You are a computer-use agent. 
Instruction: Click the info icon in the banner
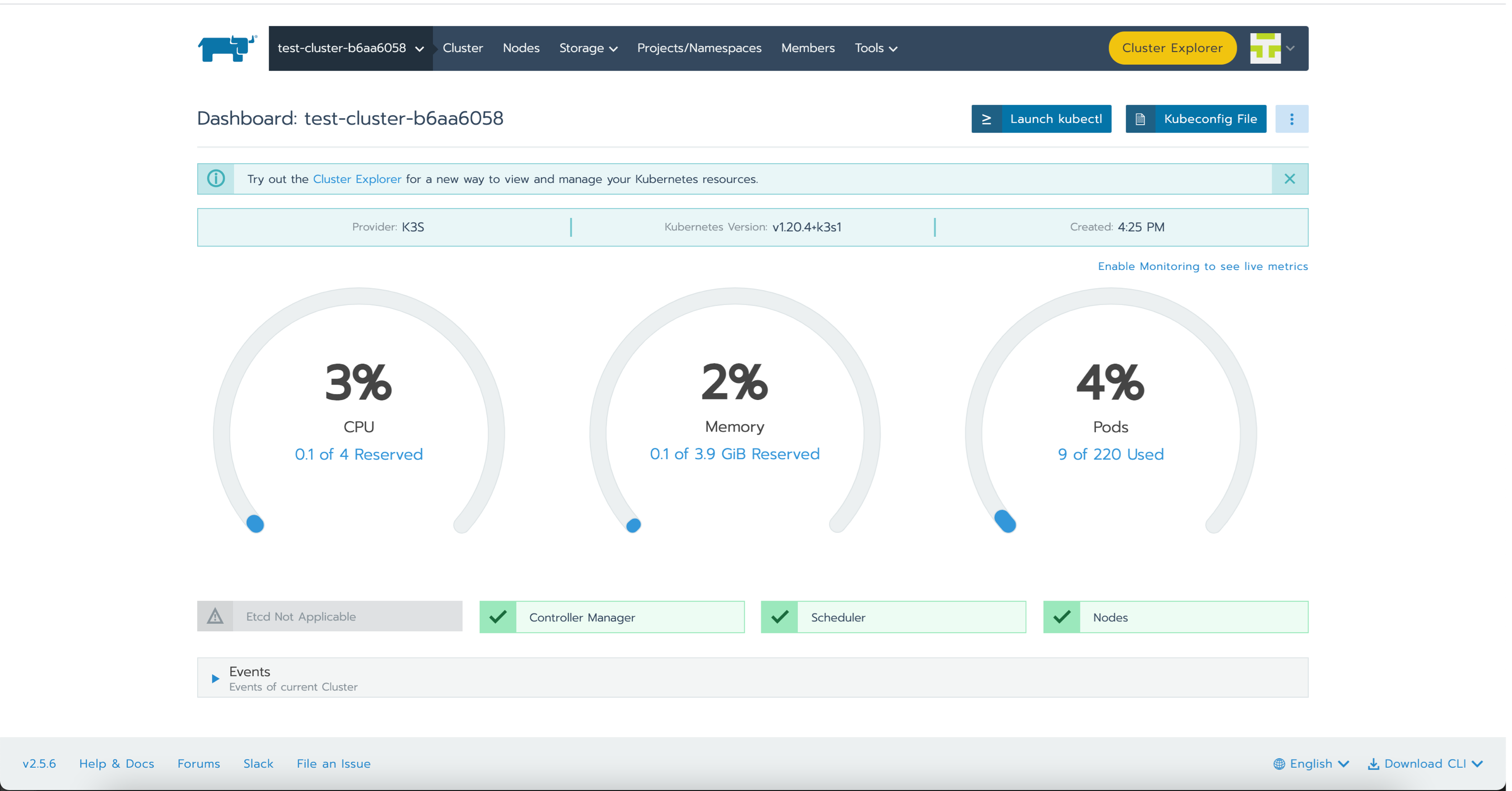216,178
